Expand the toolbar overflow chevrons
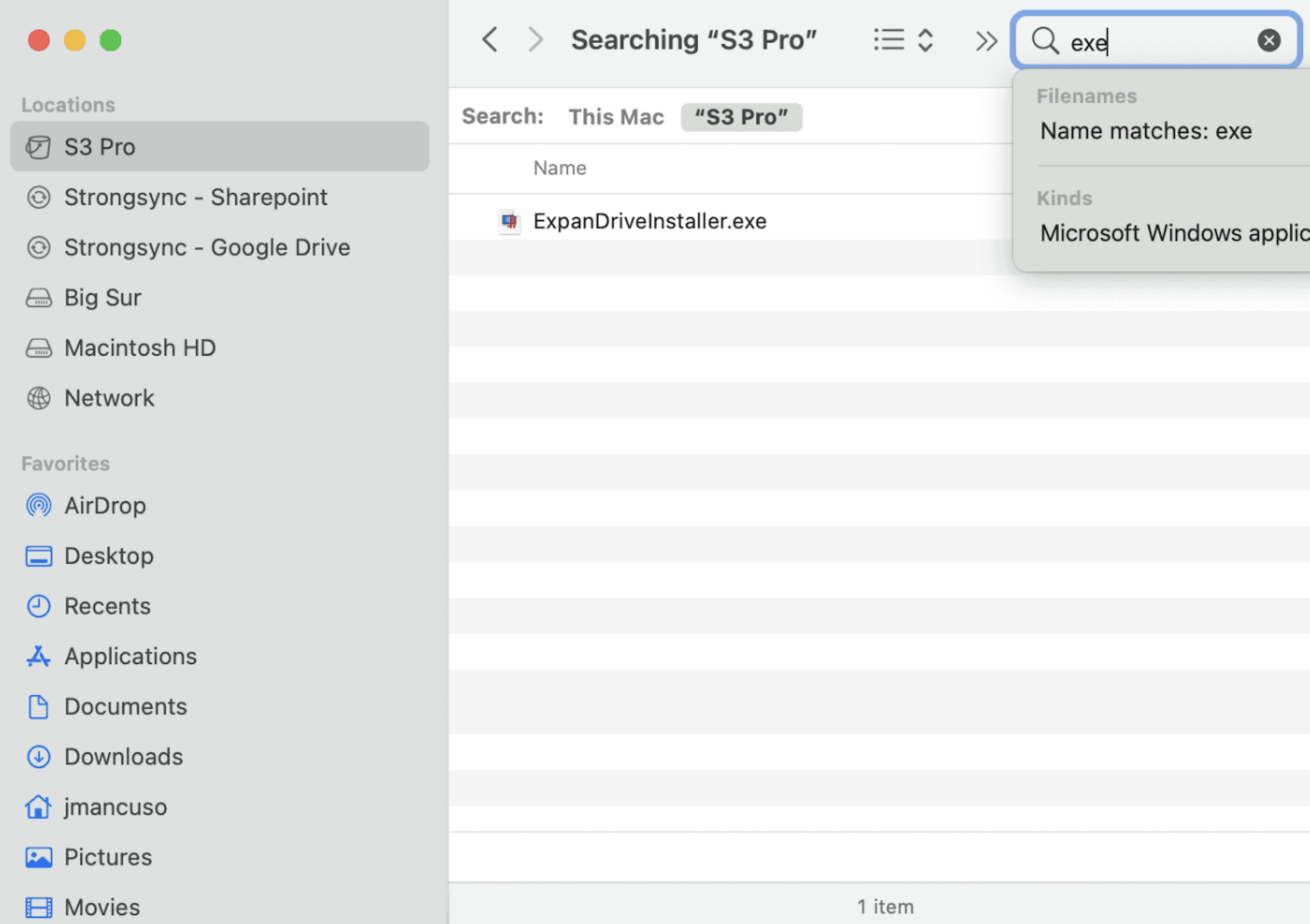 [x=986, y=41]
